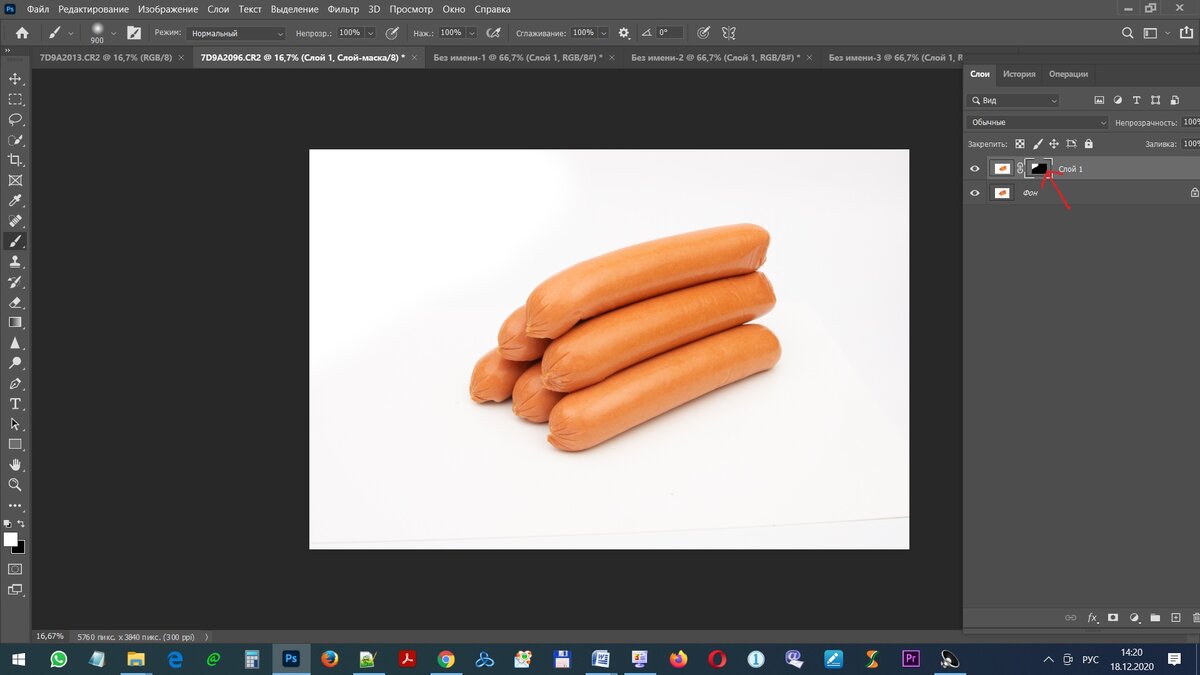
Task: Select the Hand tool
Action: point(15,465)
